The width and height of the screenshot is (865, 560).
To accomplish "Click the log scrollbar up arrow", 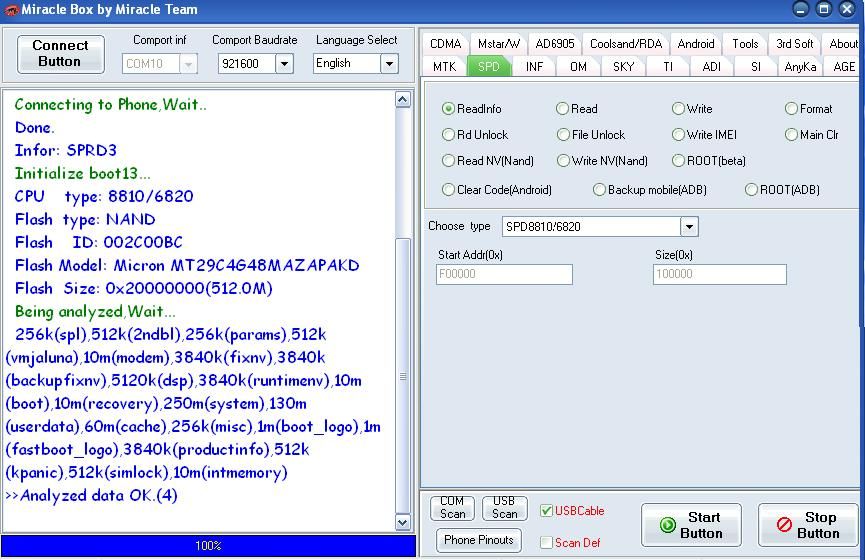I will coord(403,99).
